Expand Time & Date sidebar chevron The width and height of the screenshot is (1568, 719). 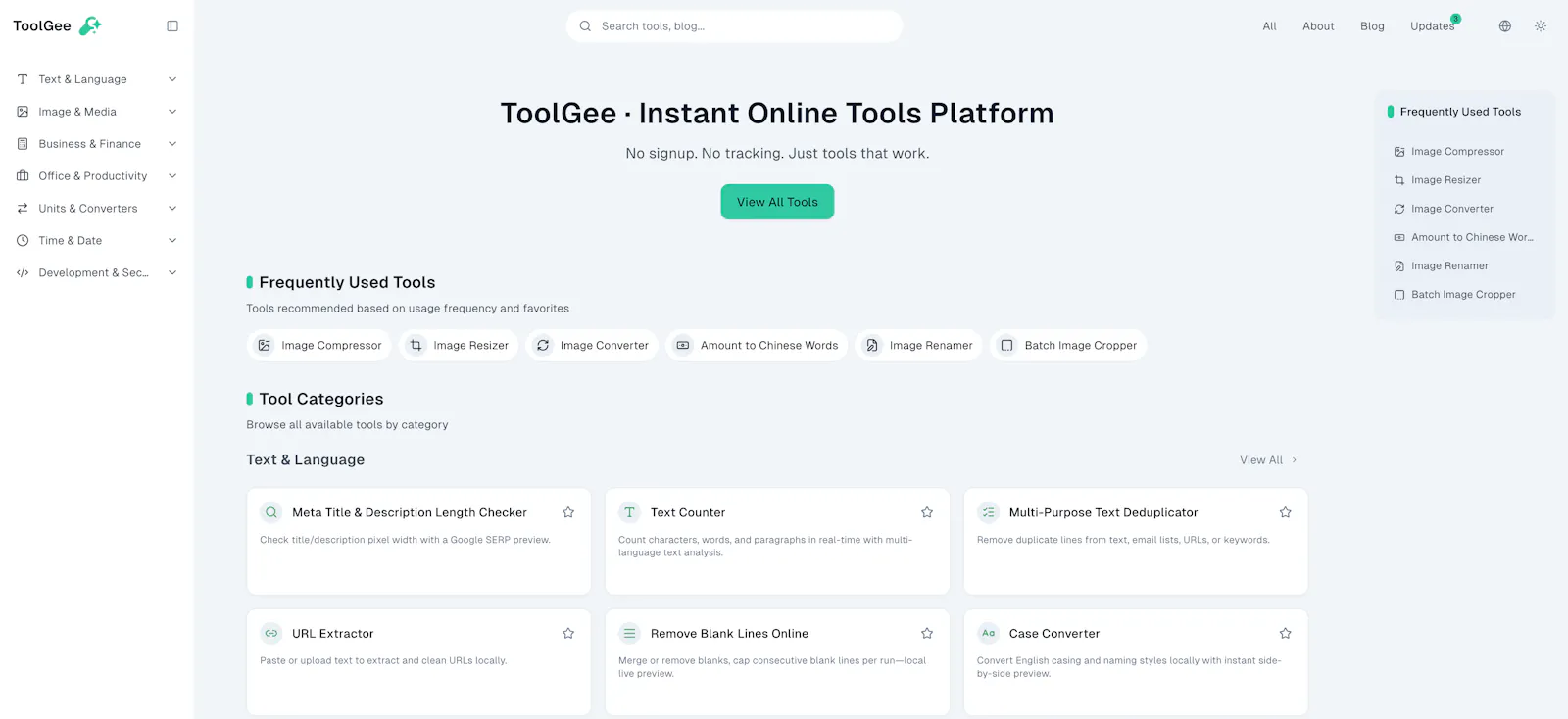click(x=172, y=241)
